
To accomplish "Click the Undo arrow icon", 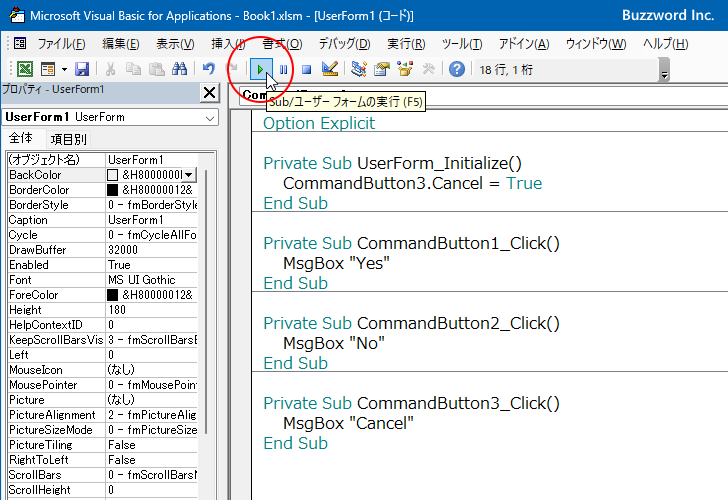I will pos(209,69).
